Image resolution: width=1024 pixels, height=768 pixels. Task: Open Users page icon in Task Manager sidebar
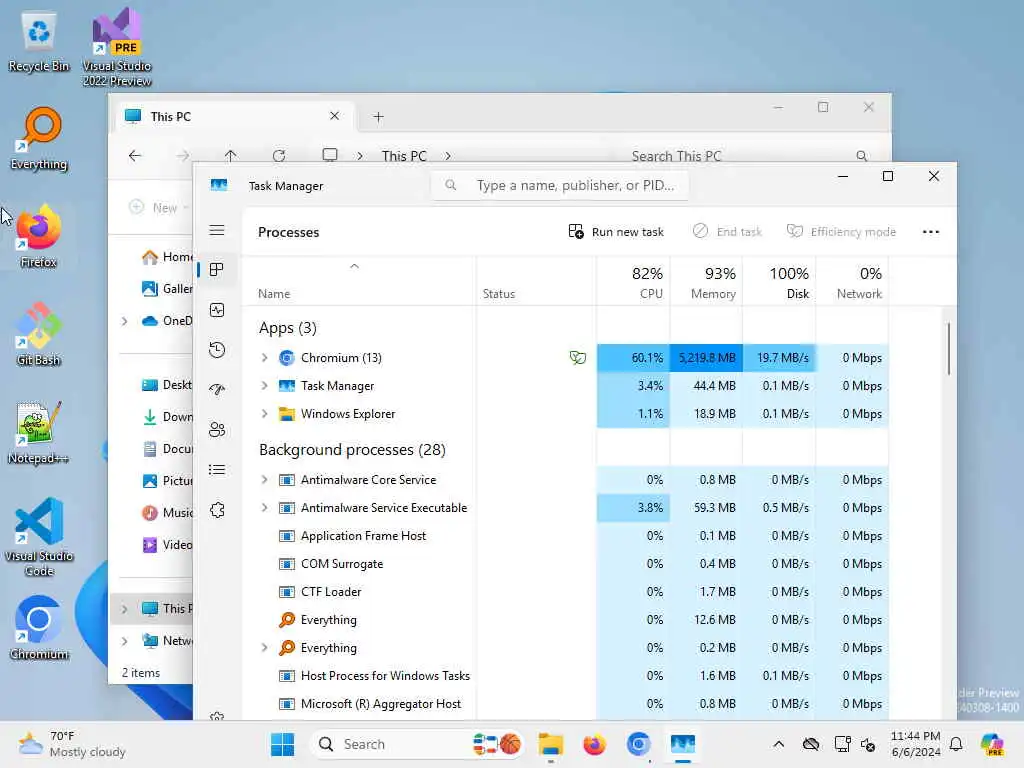[217, 430]
